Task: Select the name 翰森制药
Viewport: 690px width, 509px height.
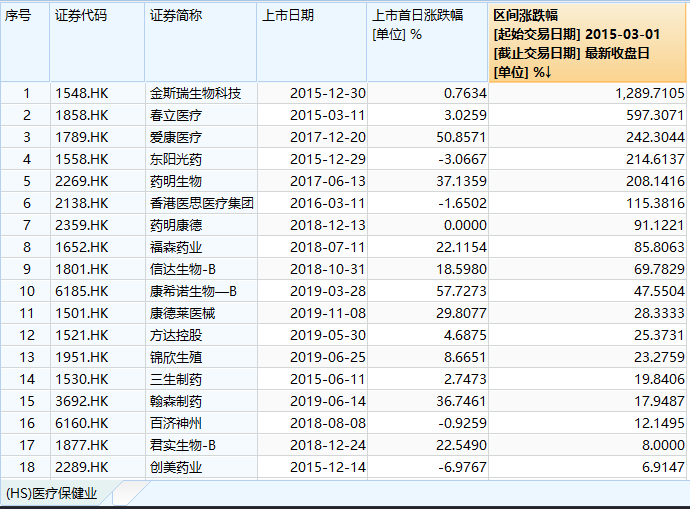Action: [176, 401]
